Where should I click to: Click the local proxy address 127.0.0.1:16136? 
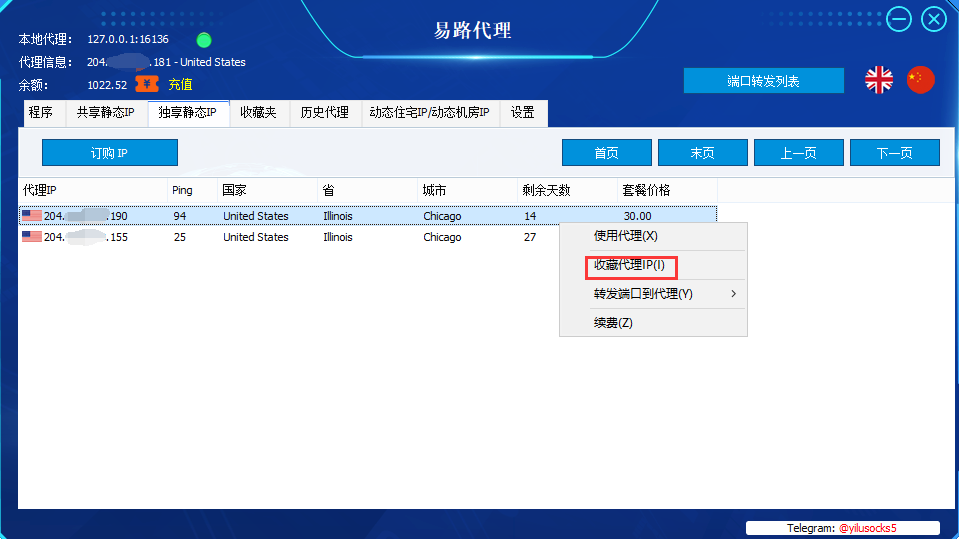tap(128, 39)
